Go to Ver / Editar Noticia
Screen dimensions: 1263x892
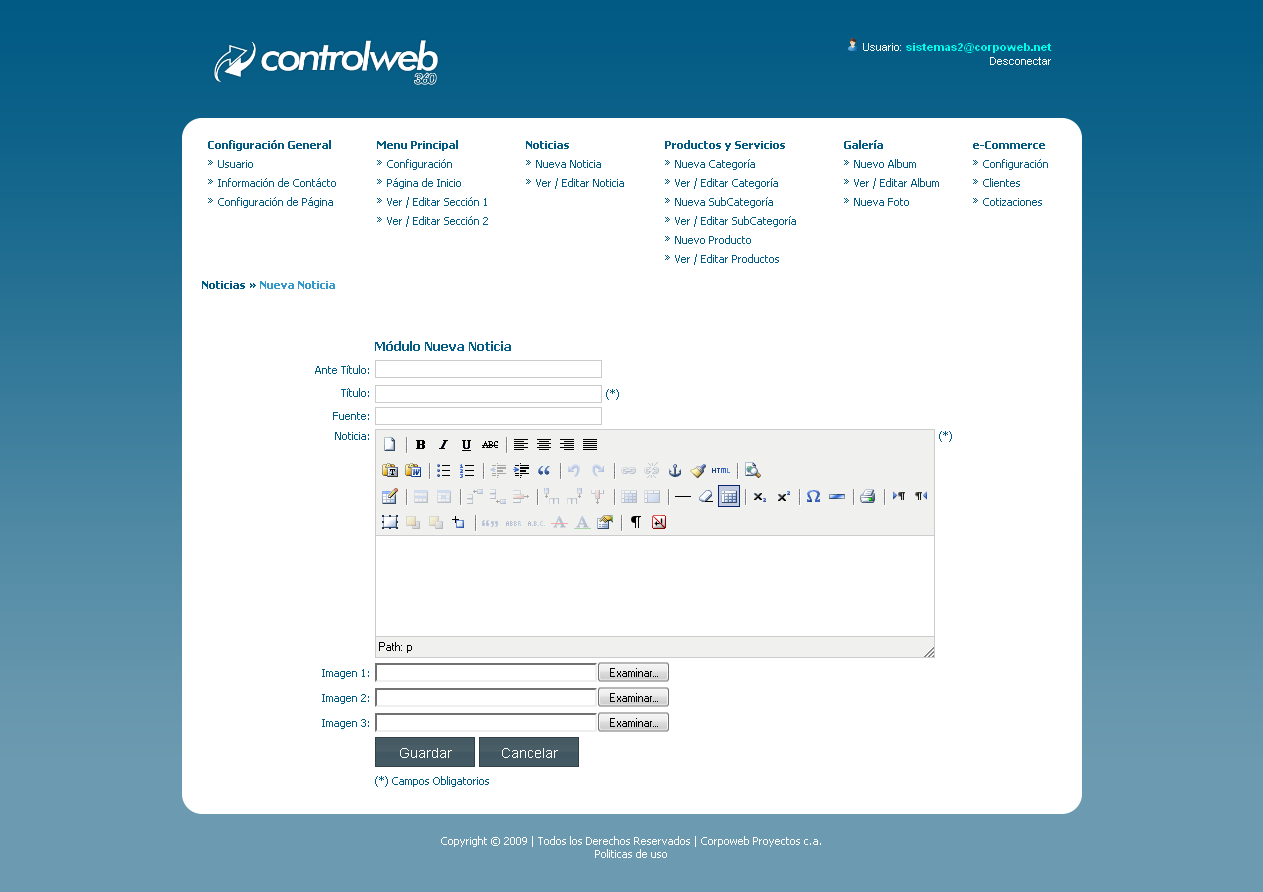coord(579,183)
